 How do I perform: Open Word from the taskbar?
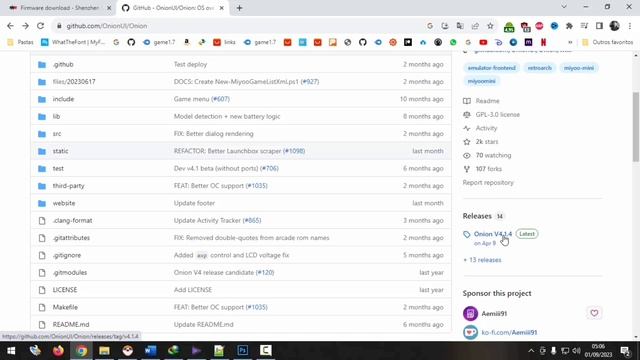point(151,351)
